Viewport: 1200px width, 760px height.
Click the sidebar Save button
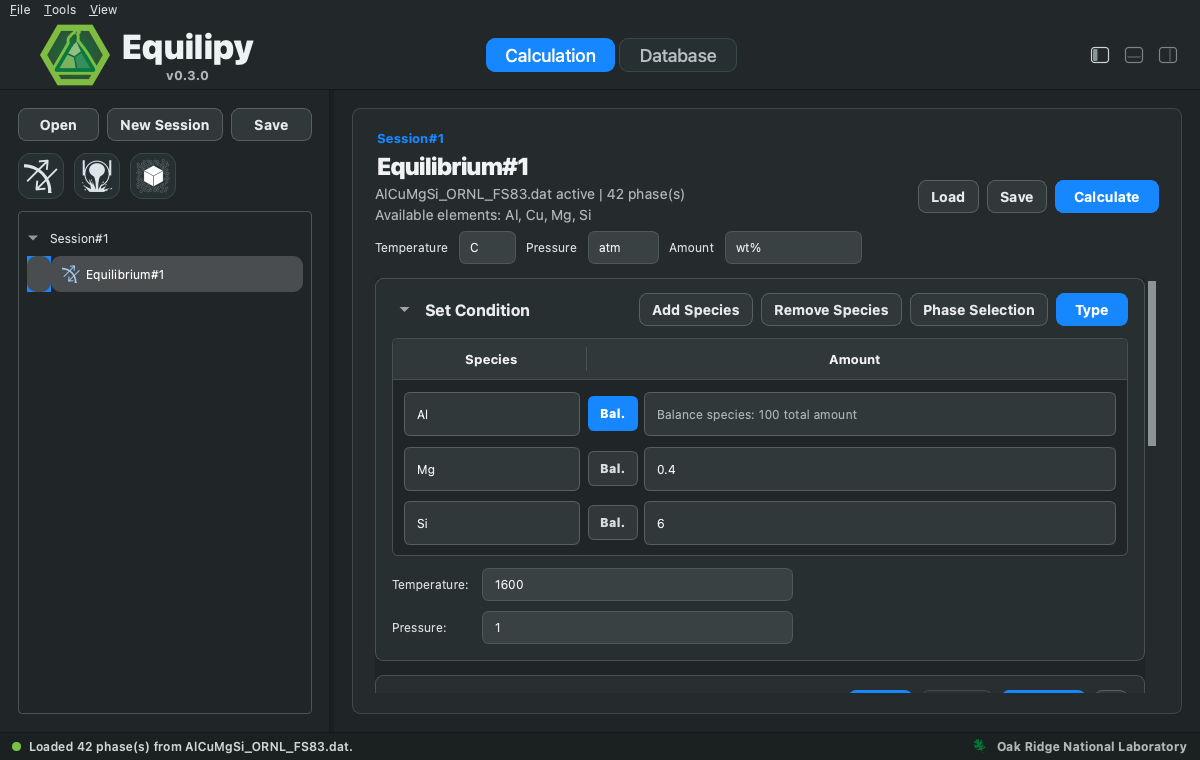tap(271, 125)
